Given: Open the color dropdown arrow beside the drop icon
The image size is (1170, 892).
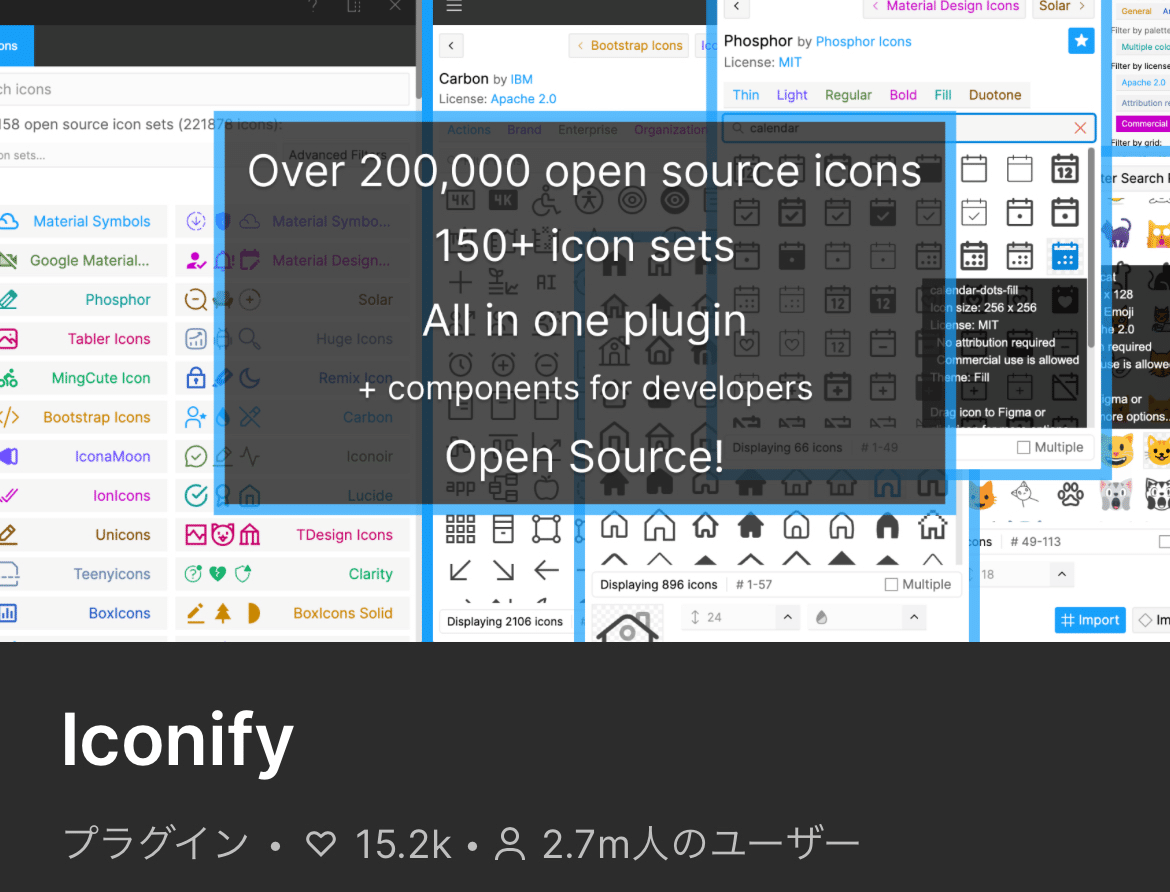Looking at the screenshot, I should [914, 617].
